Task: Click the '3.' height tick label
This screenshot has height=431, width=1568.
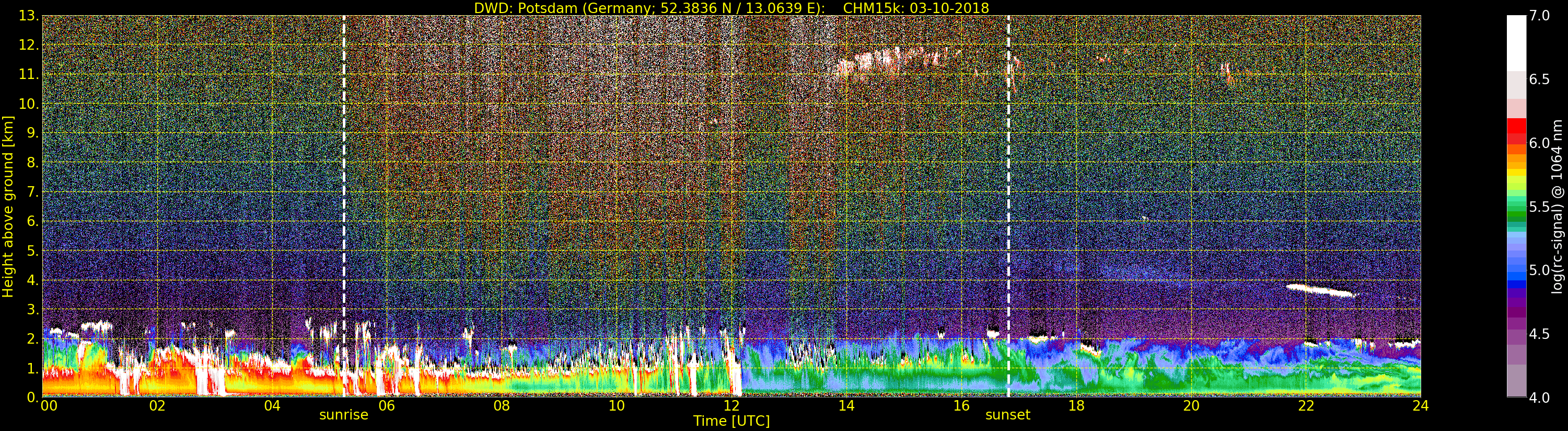Action: click(x=32, y=309)
